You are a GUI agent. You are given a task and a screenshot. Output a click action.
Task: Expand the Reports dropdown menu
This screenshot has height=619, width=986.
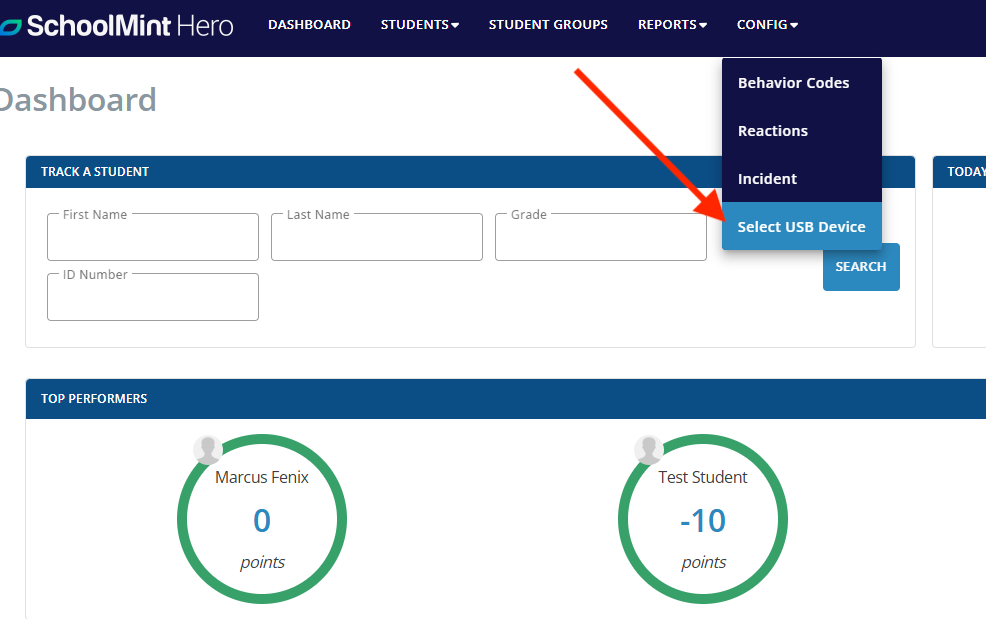pyautogui.click(x=672, y=25)
